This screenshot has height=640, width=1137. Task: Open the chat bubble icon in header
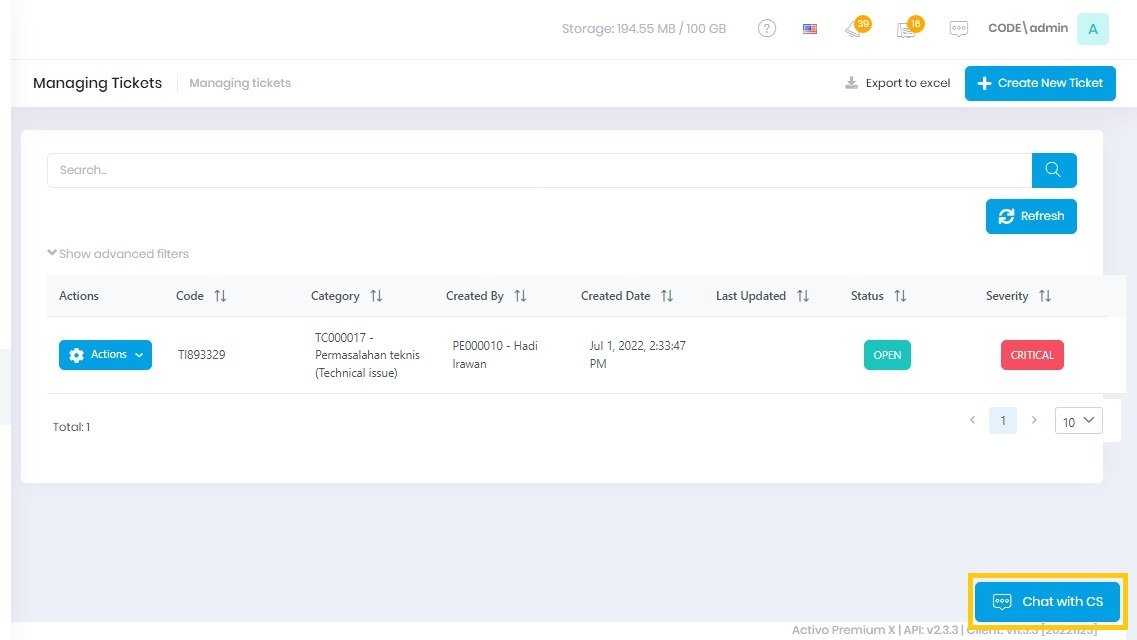958,29
